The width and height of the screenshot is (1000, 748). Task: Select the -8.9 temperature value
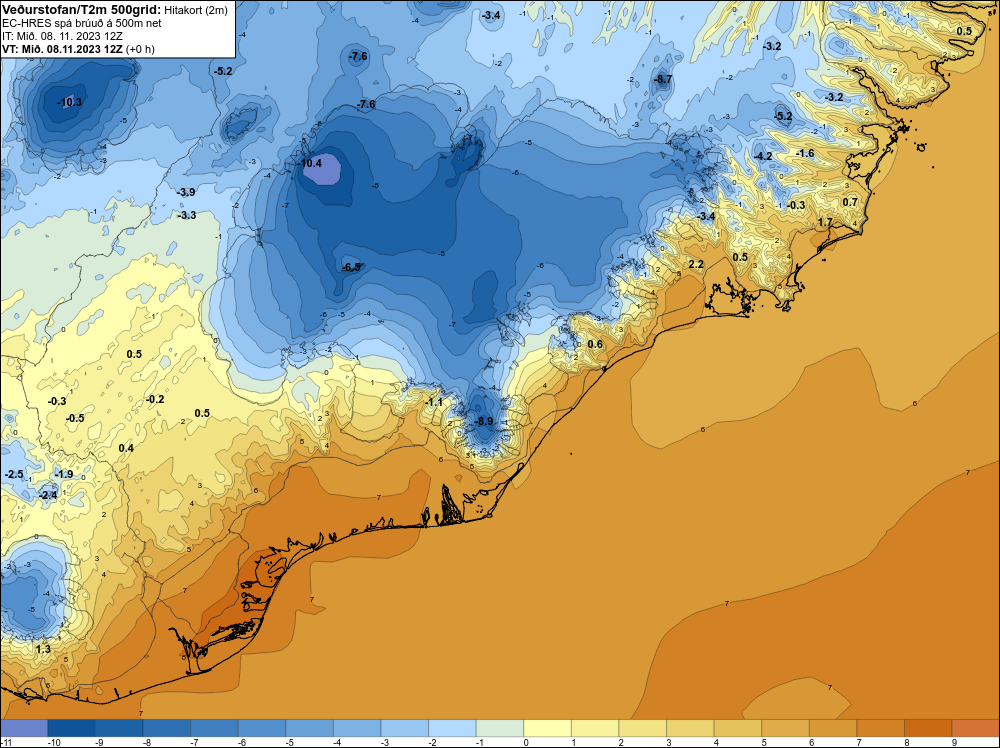pyautogui.click(x=483, y=422)
